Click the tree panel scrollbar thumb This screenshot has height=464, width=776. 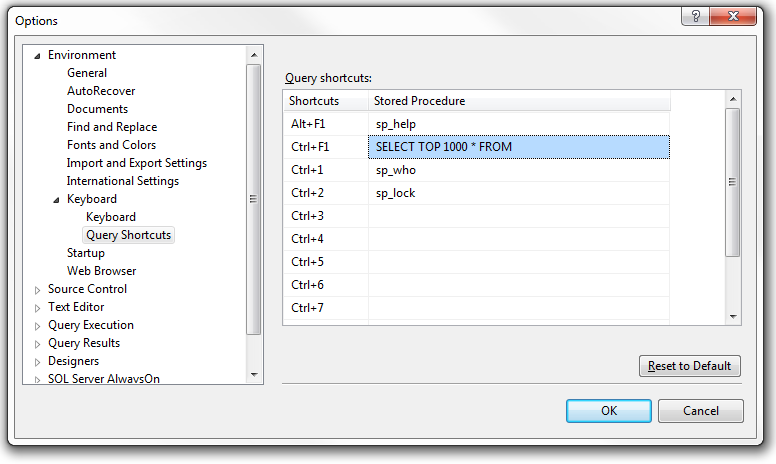(x=254, y=199)
